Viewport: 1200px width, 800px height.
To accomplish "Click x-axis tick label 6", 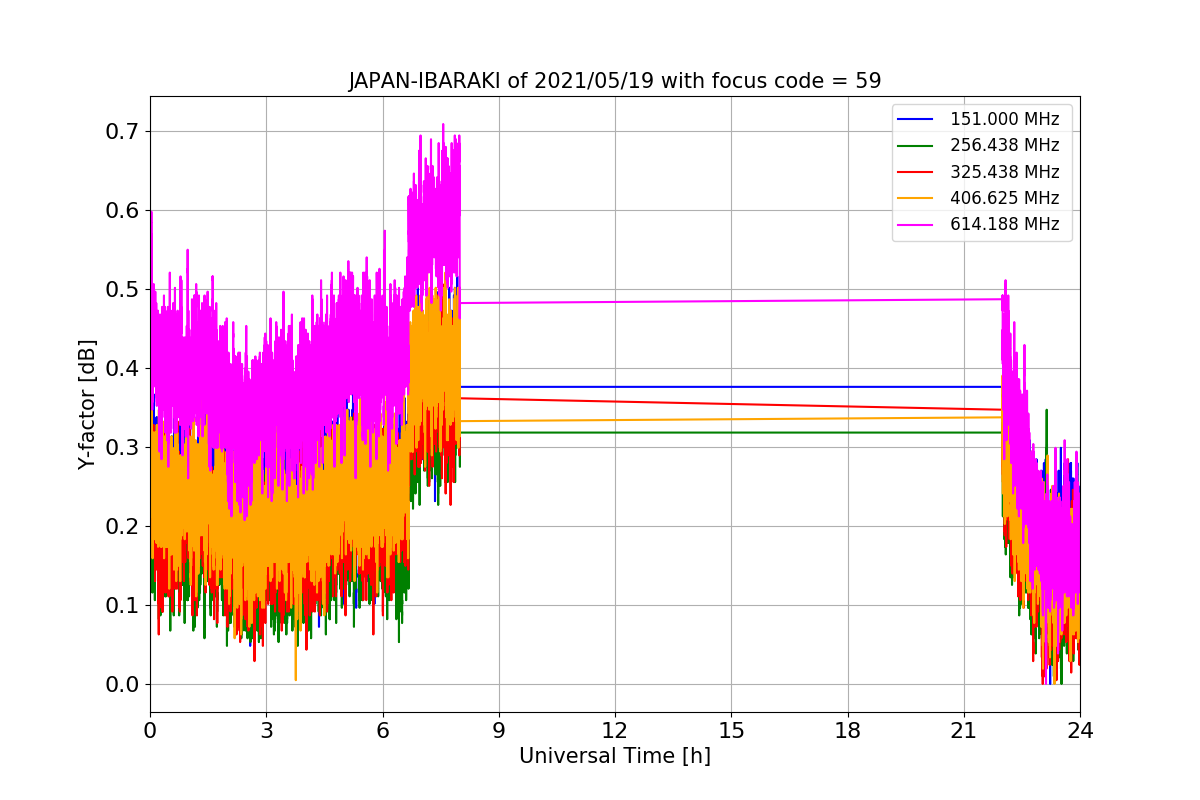I will [383, 731].
